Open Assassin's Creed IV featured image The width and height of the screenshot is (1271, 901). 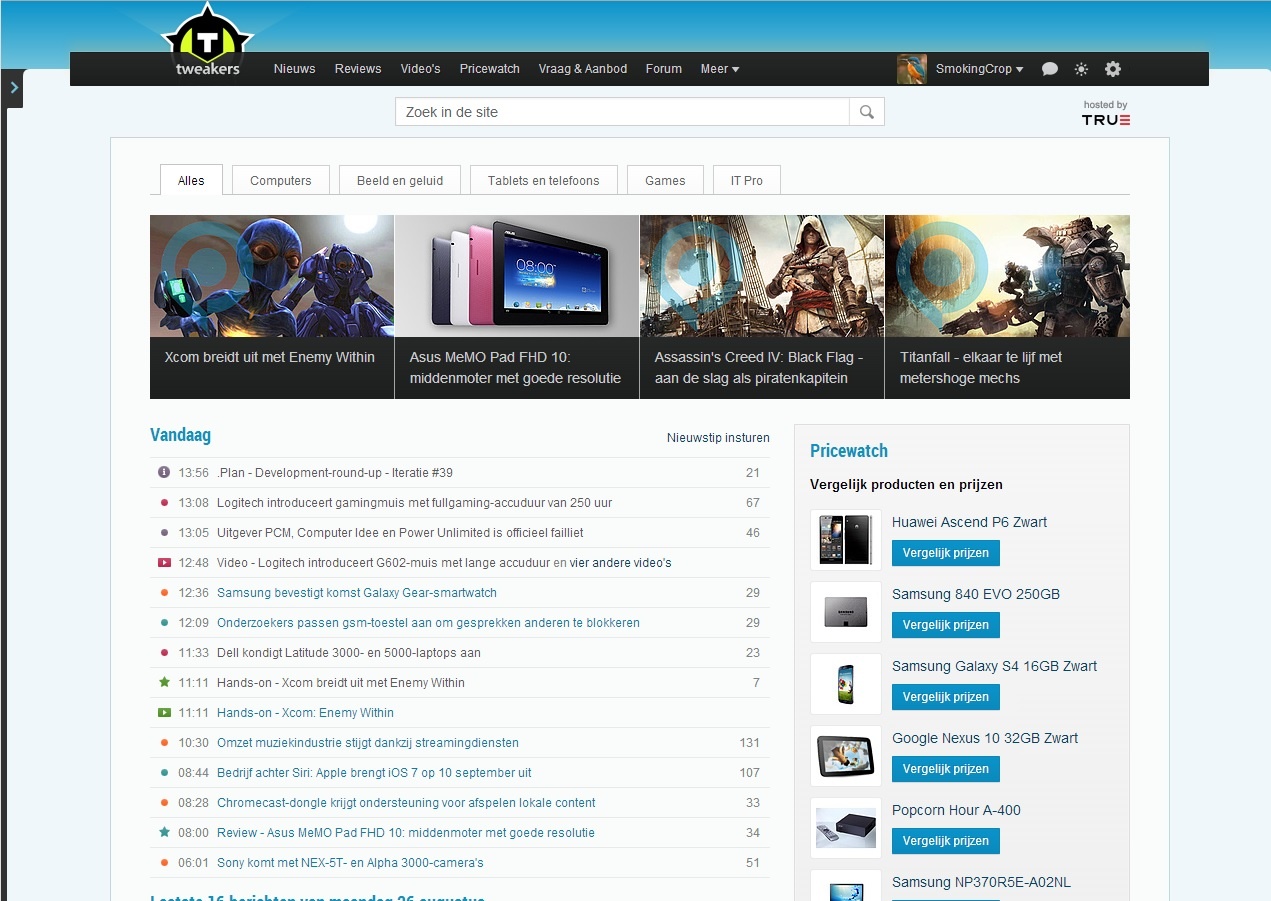click(x=762, y=276)
